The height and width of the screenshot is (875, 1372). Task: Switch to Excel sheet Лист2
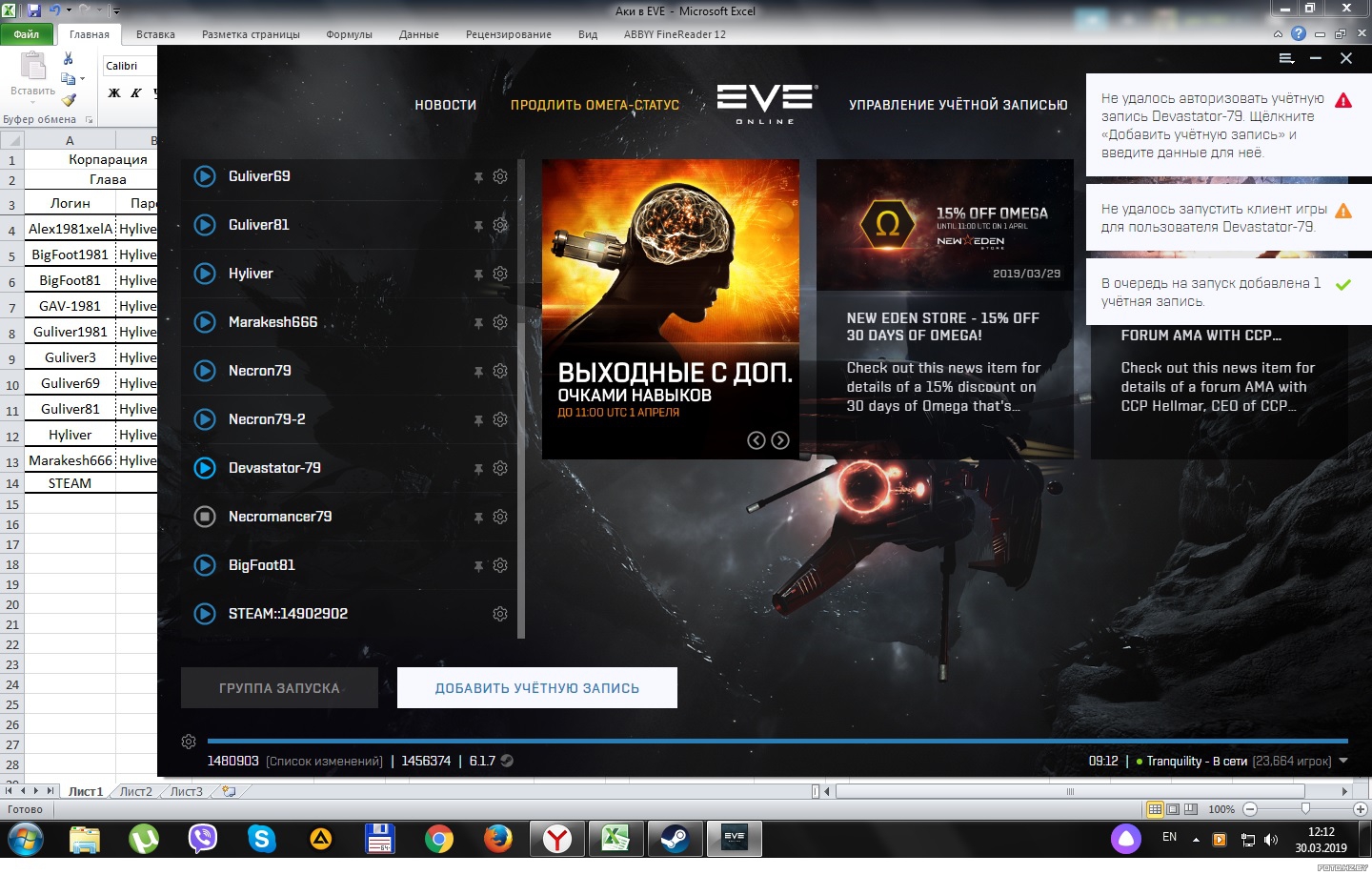135,791
